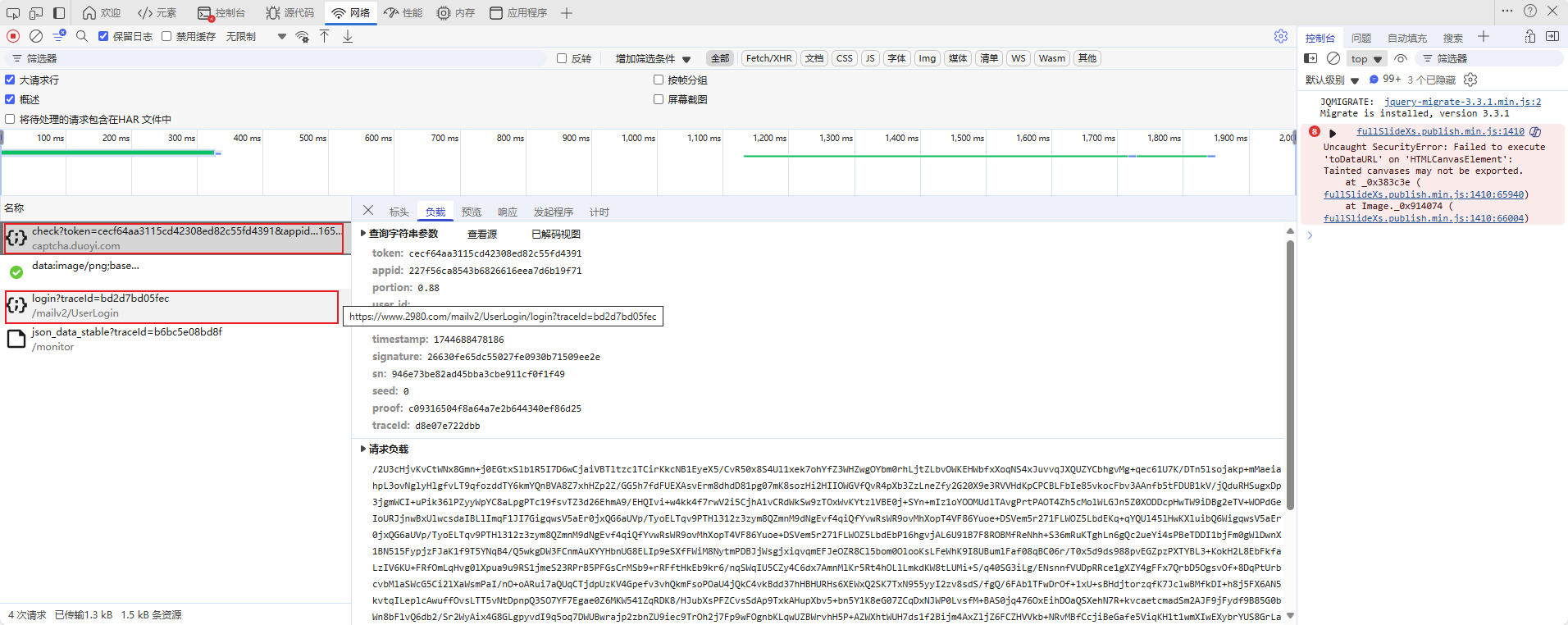This screenshot has height=625, width=1568.
Task: Open network search magnifier
Action: [x=82, y=36]
